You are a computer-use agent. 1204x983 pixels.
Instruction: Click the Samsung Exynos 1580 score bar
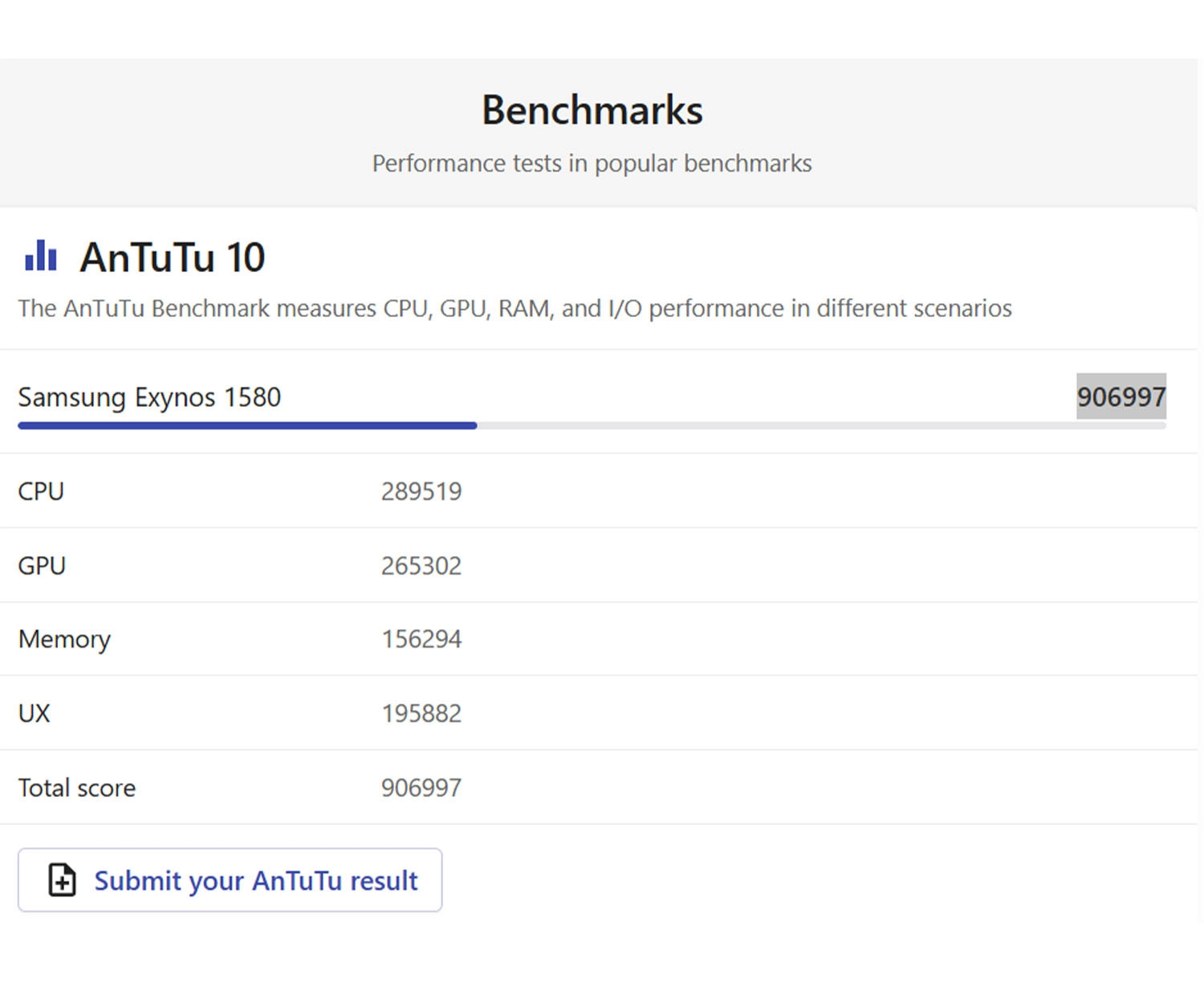(x=592, y=425)
